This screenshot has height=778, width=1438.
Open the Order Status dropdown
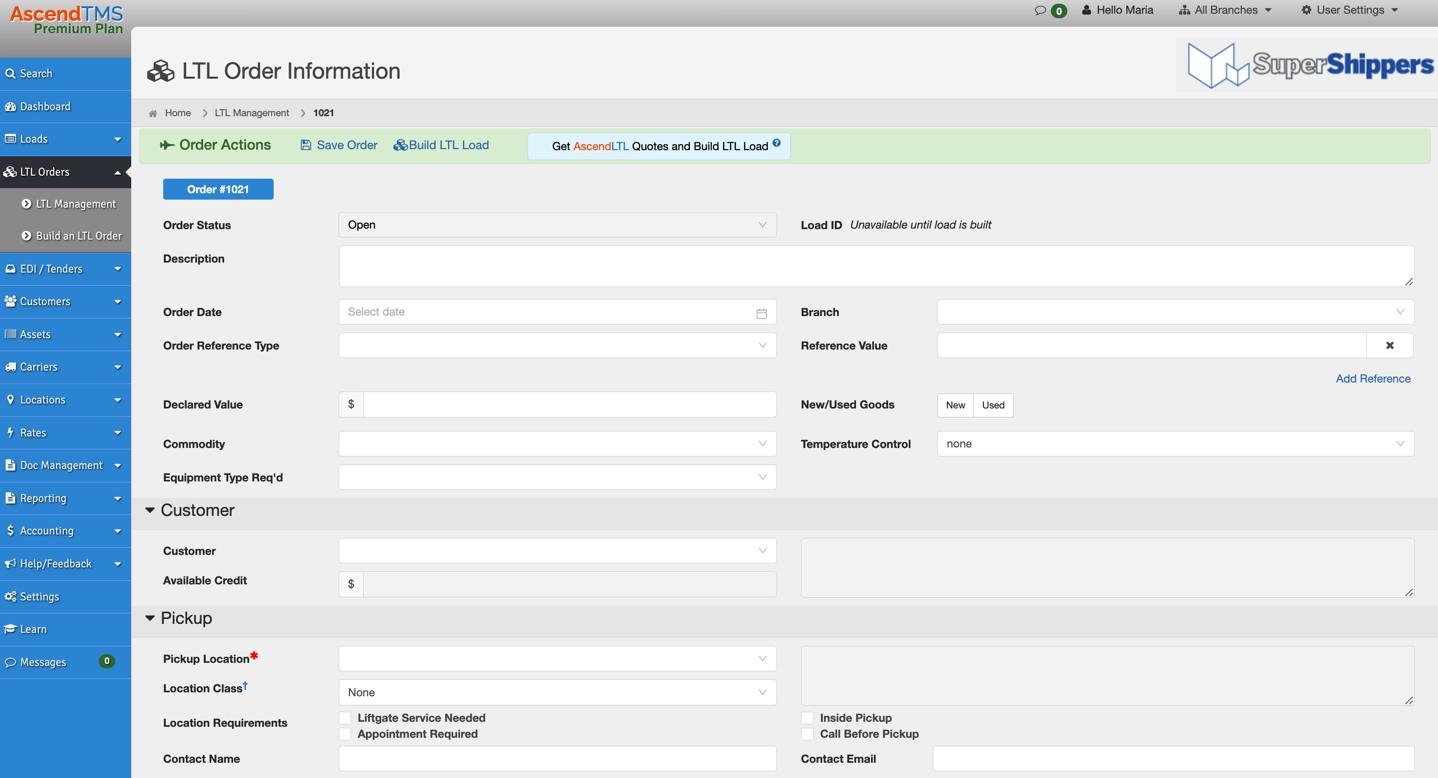557,224
